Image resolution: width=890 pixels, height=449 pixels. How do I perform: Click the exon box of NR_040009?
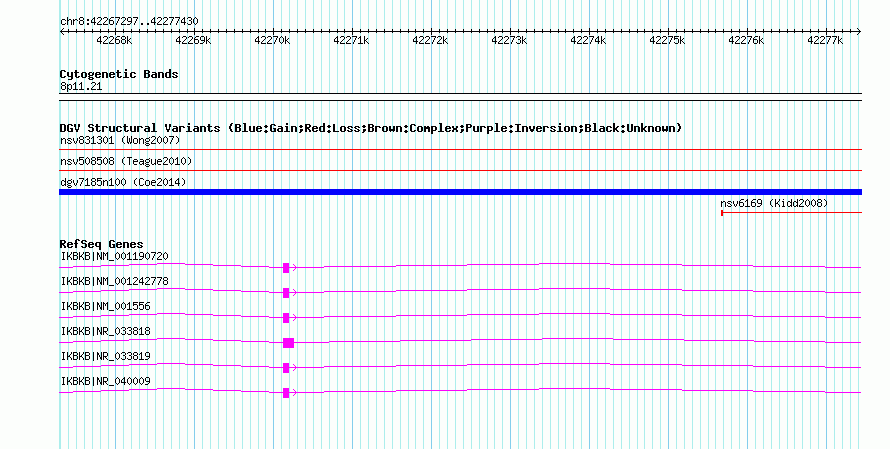point(286,393)
